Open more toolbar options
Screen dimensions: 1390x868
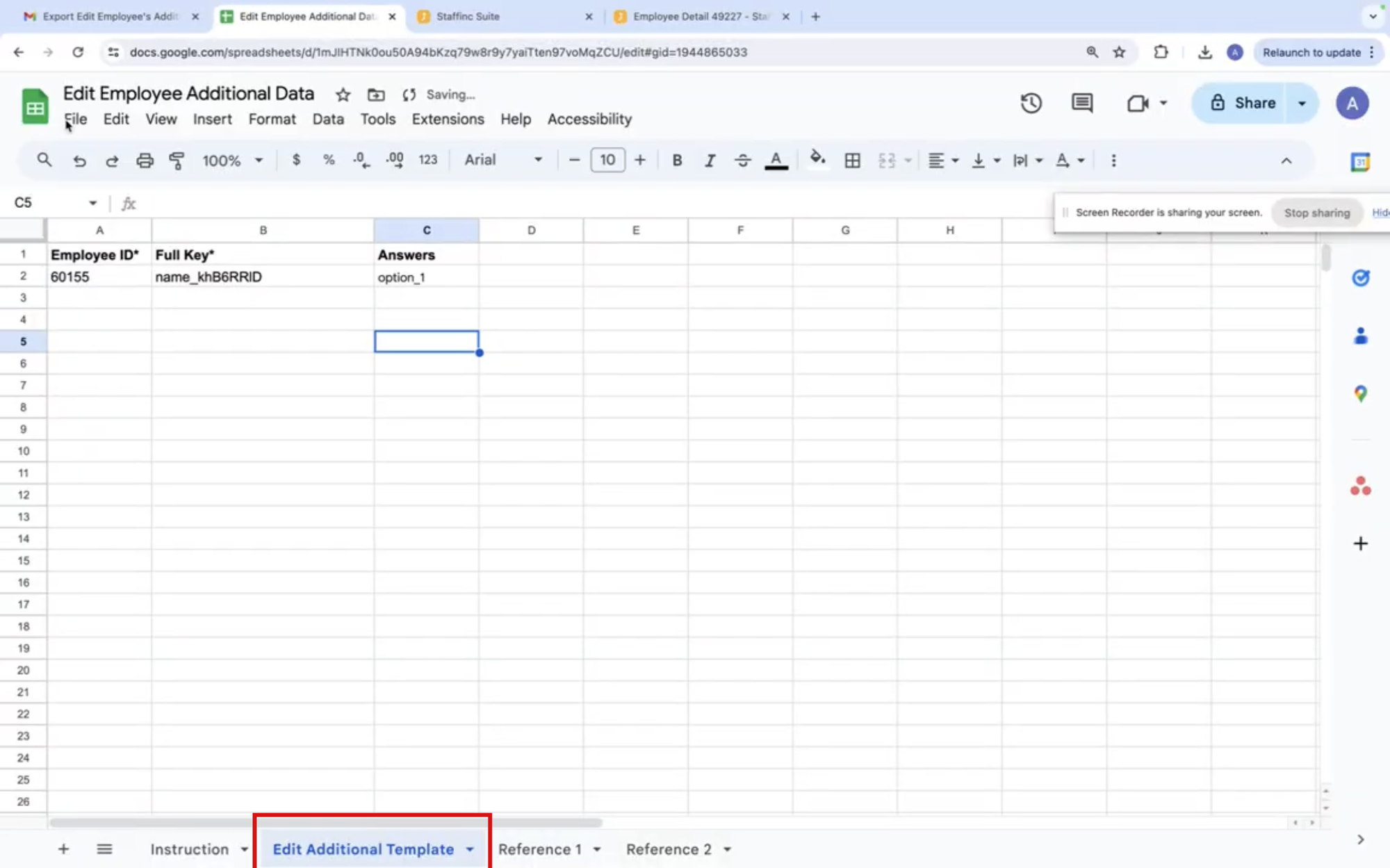coord(1113,161)
